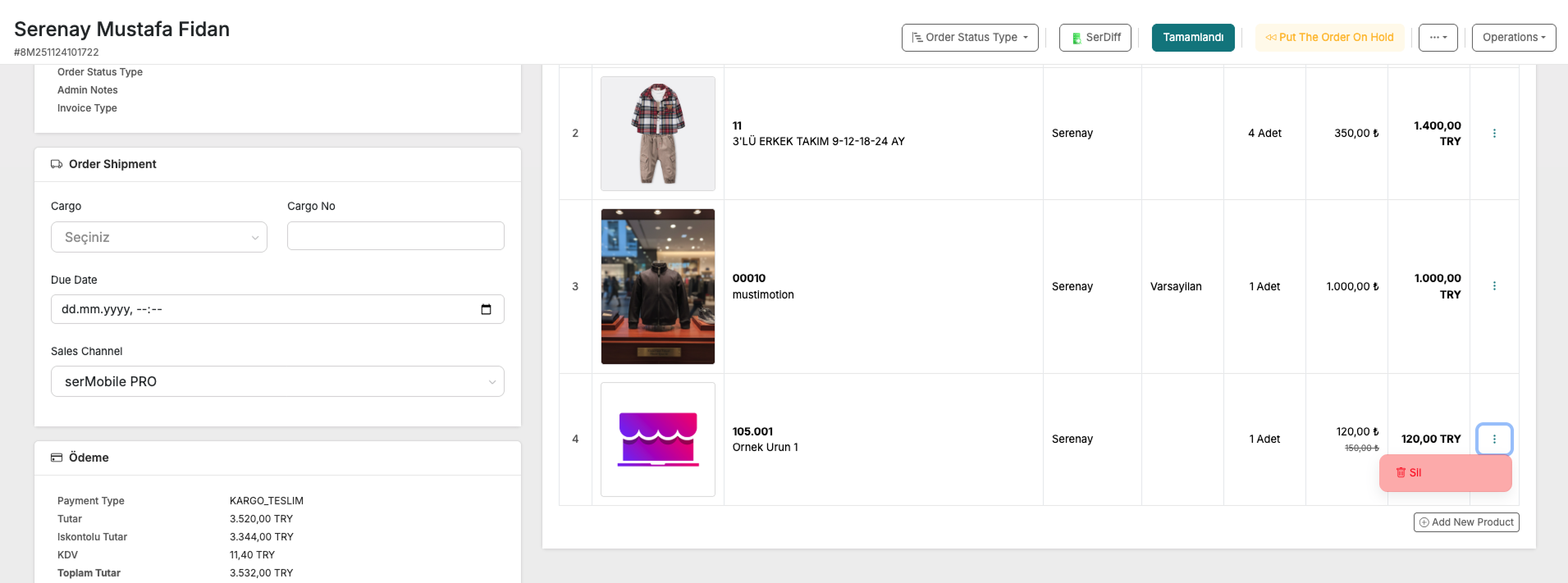Open the header ellipsis more-options button
This screenshot has width=1568, height=583.
pyautogui.click(x=1438, y=38)
